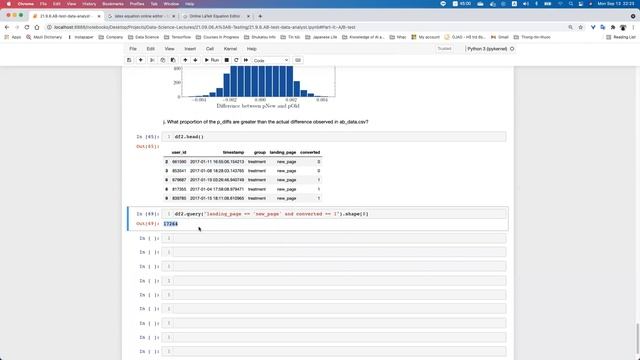Bookmark this page with the star icon

point(580,27)
